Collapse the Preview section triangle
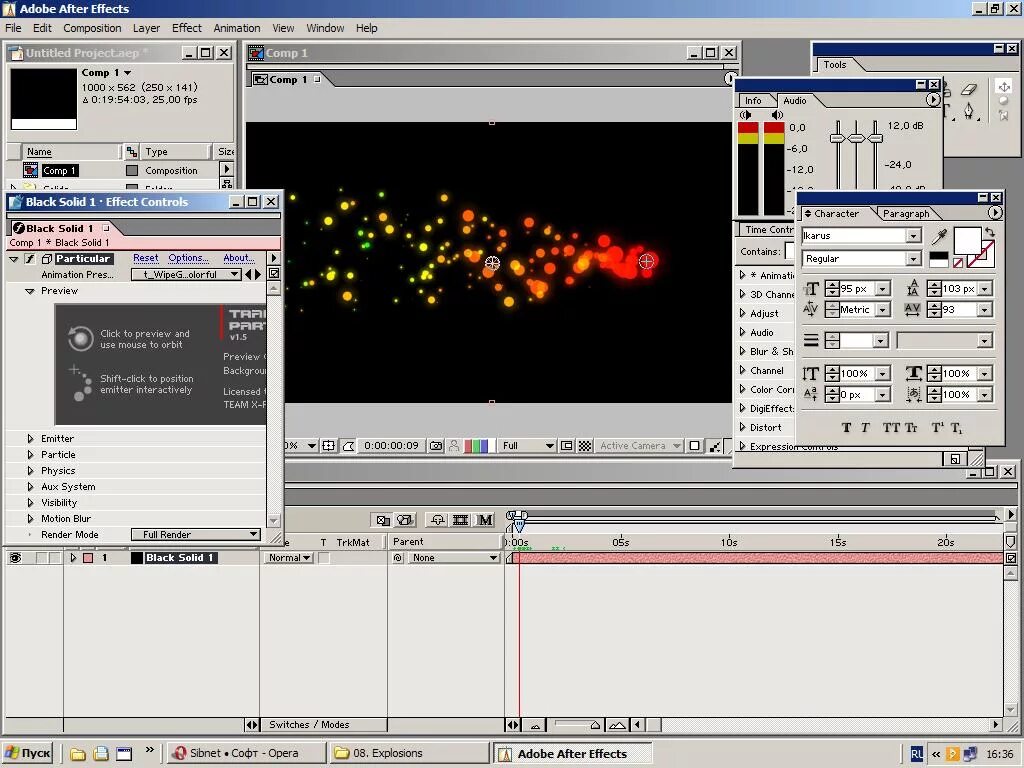 (29, 291)
